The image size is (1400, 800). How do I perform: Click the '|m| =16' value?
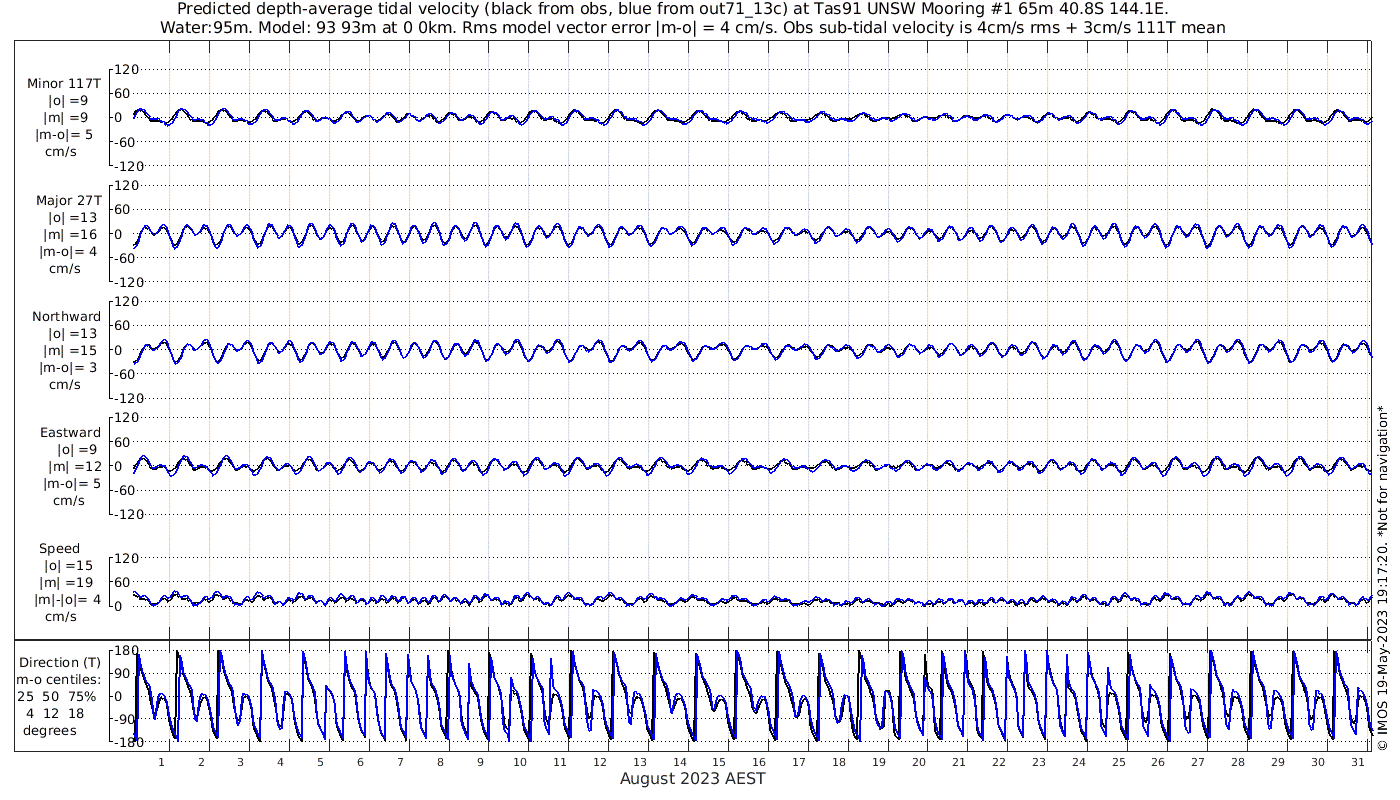[x=72, y=235]
